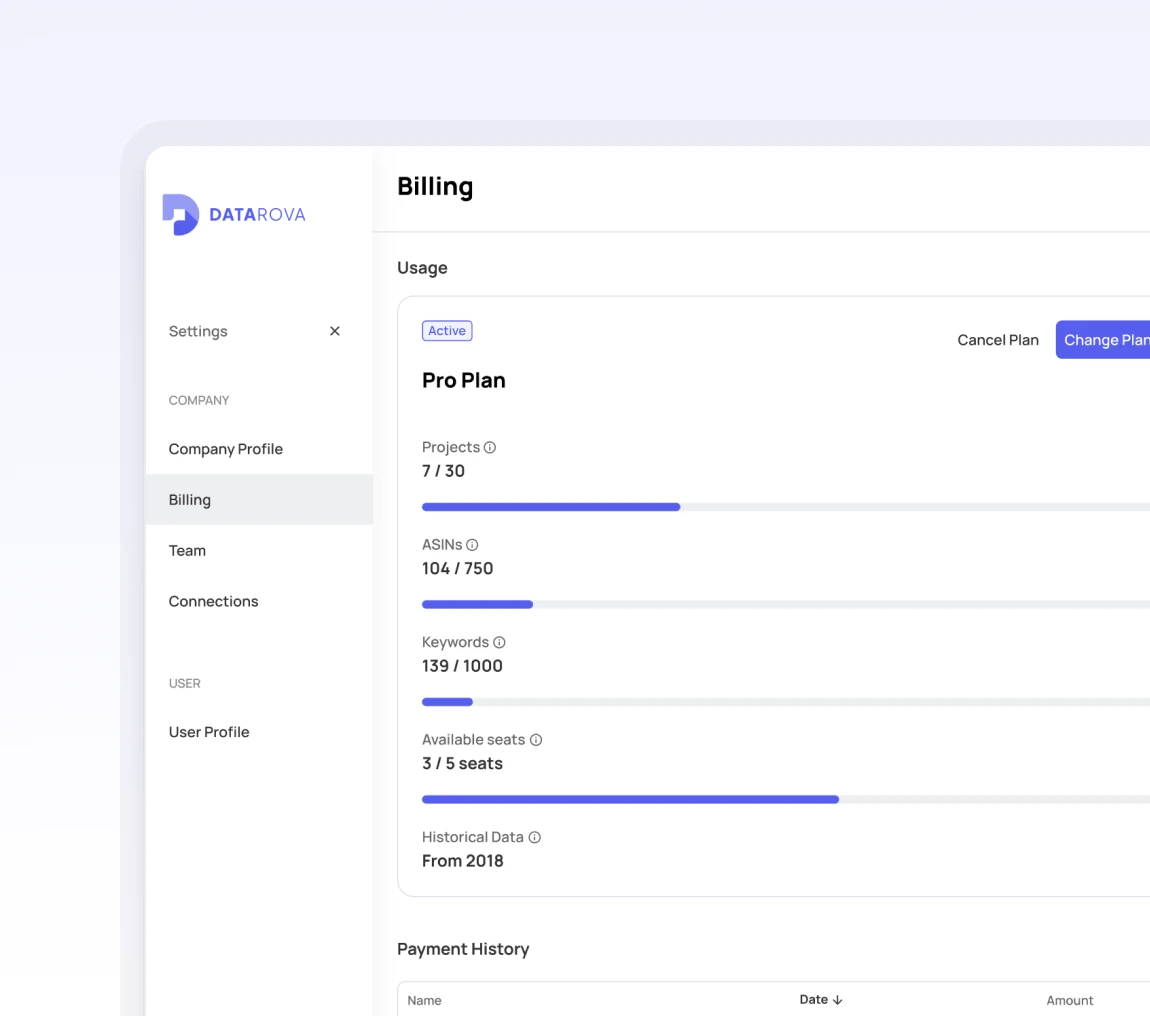
Task: Click the COMPANY section label
Action: [199, 401]
